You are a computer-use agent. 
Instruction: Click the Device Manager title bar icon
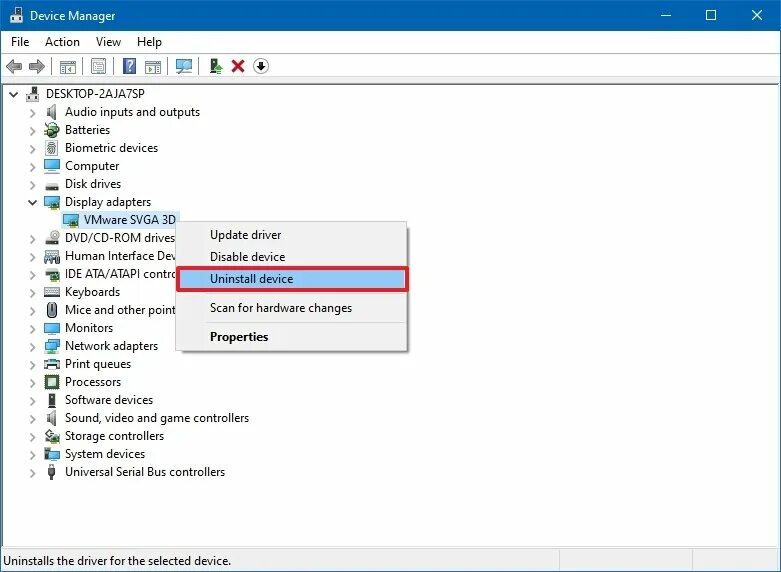point(16,15)
